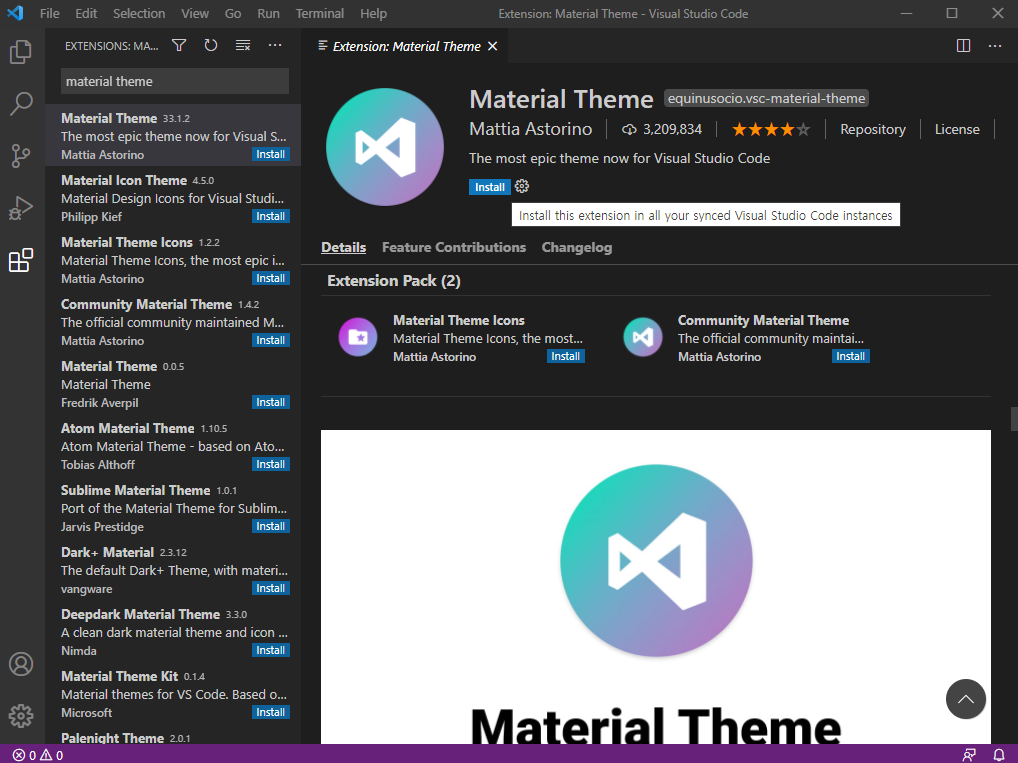Click the Extension Pack (2) heading
1018x763 pixels.
(393, 281)
